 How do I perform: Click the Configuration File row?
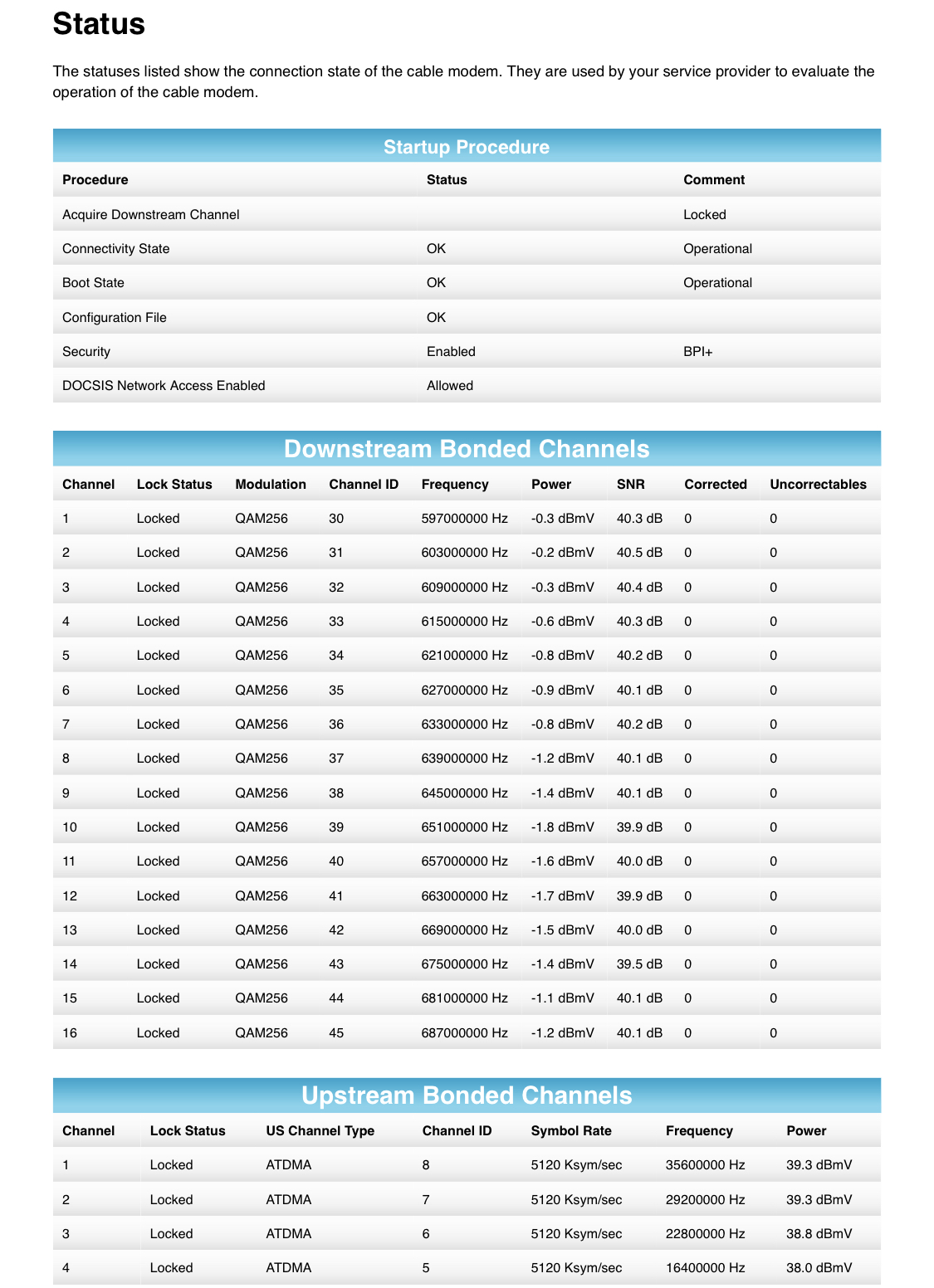coord(114,317)
